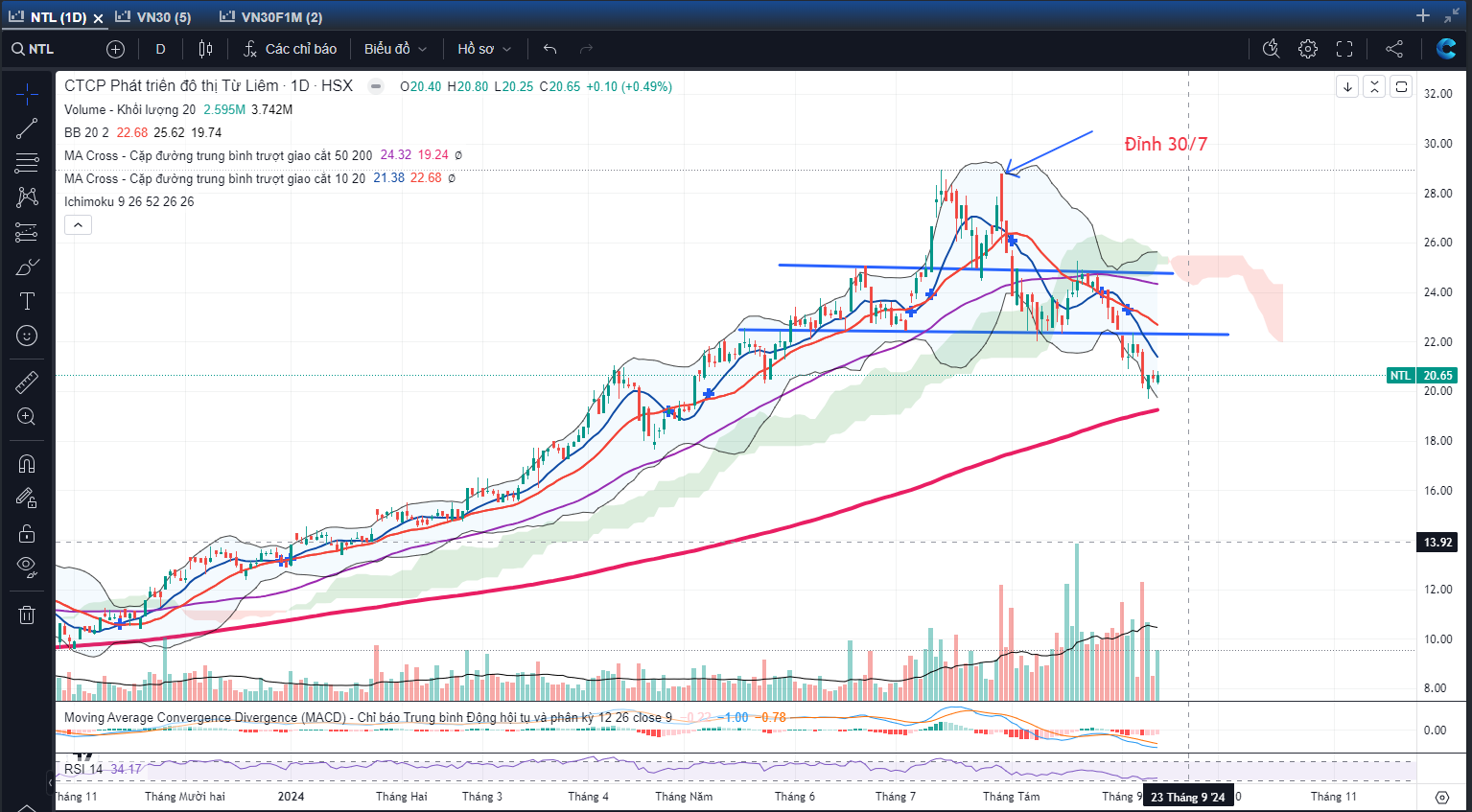Select the Volume - Khối lượng 20 legend
This screenshot has width=1472, height=812.
(x=129, y=110)
